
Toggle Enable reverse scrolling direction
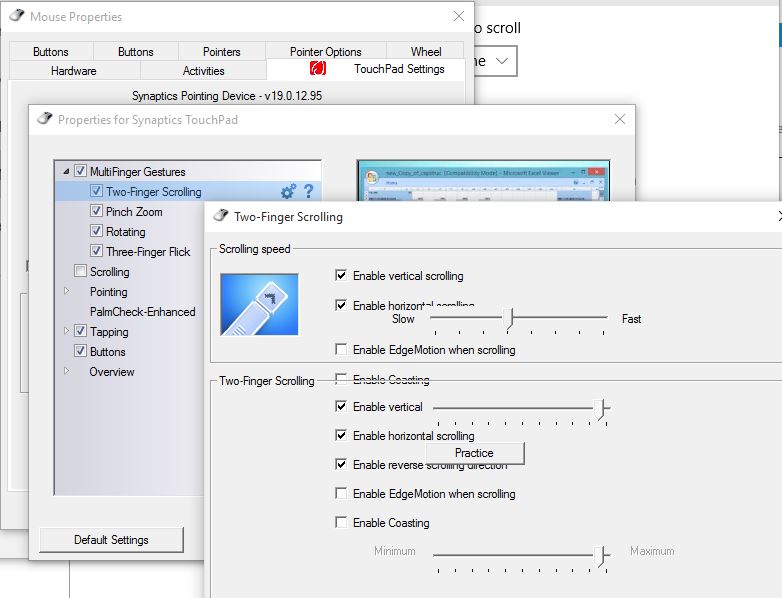coord(341,464)
